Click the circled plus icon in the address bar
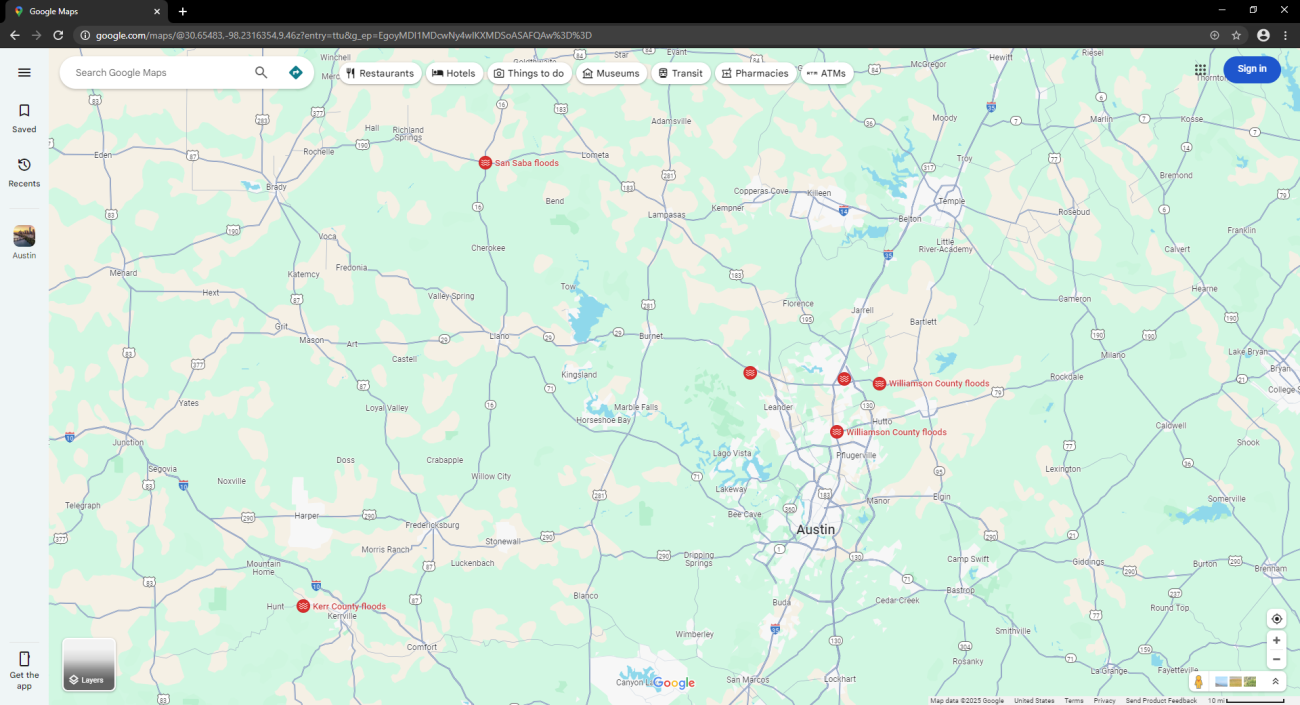The height and width of the screenshot is (705, 1300). tap(1214, 35)
